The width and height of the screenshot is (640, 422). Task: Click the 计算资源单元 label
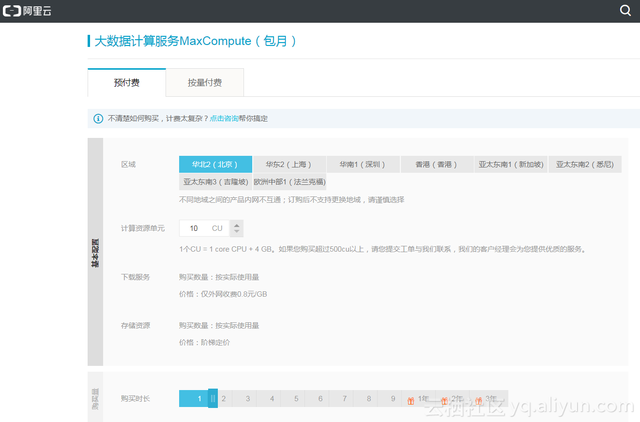143,228
